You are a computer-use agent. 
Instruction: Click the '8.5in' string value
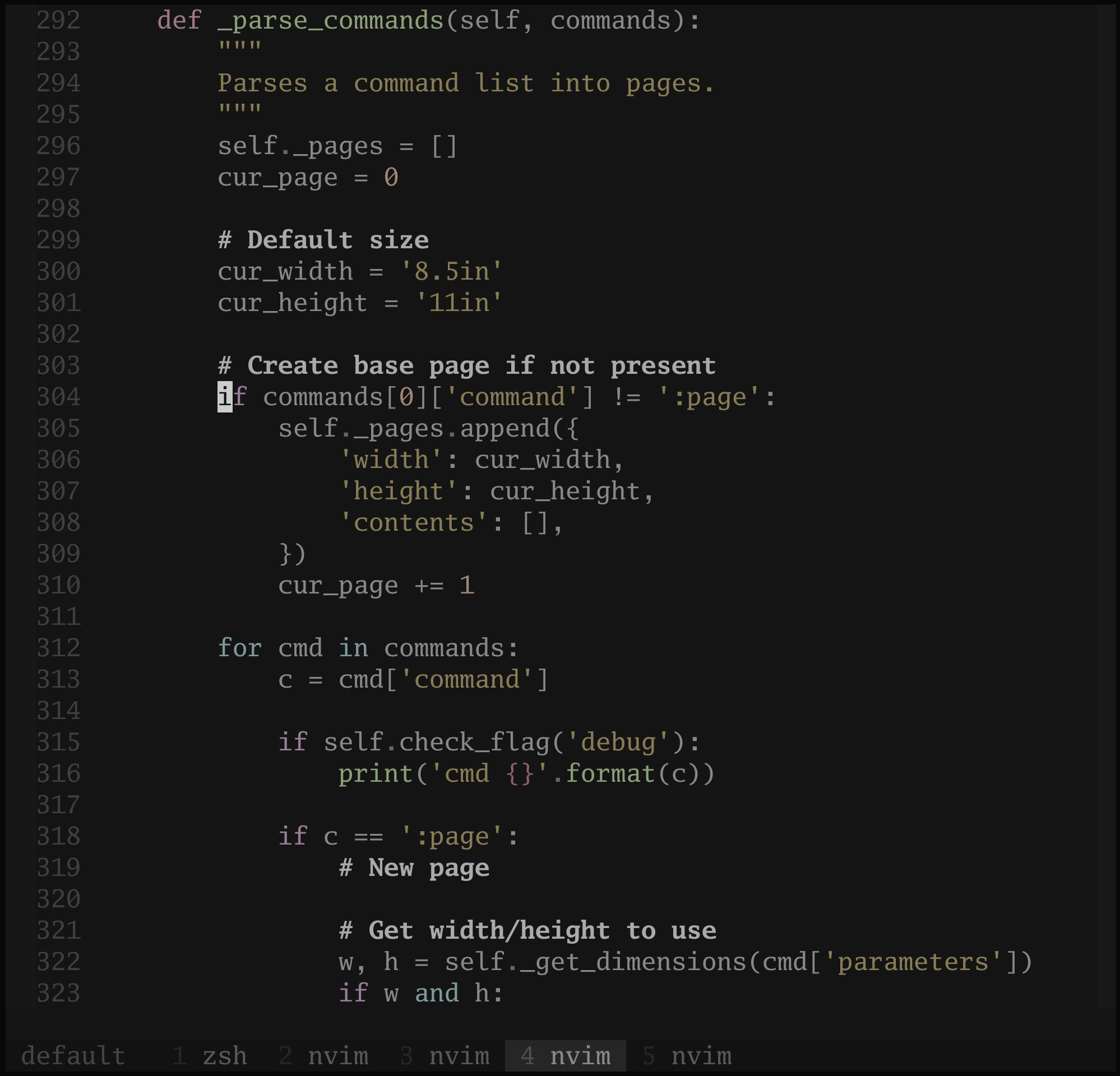pos(451,271)
